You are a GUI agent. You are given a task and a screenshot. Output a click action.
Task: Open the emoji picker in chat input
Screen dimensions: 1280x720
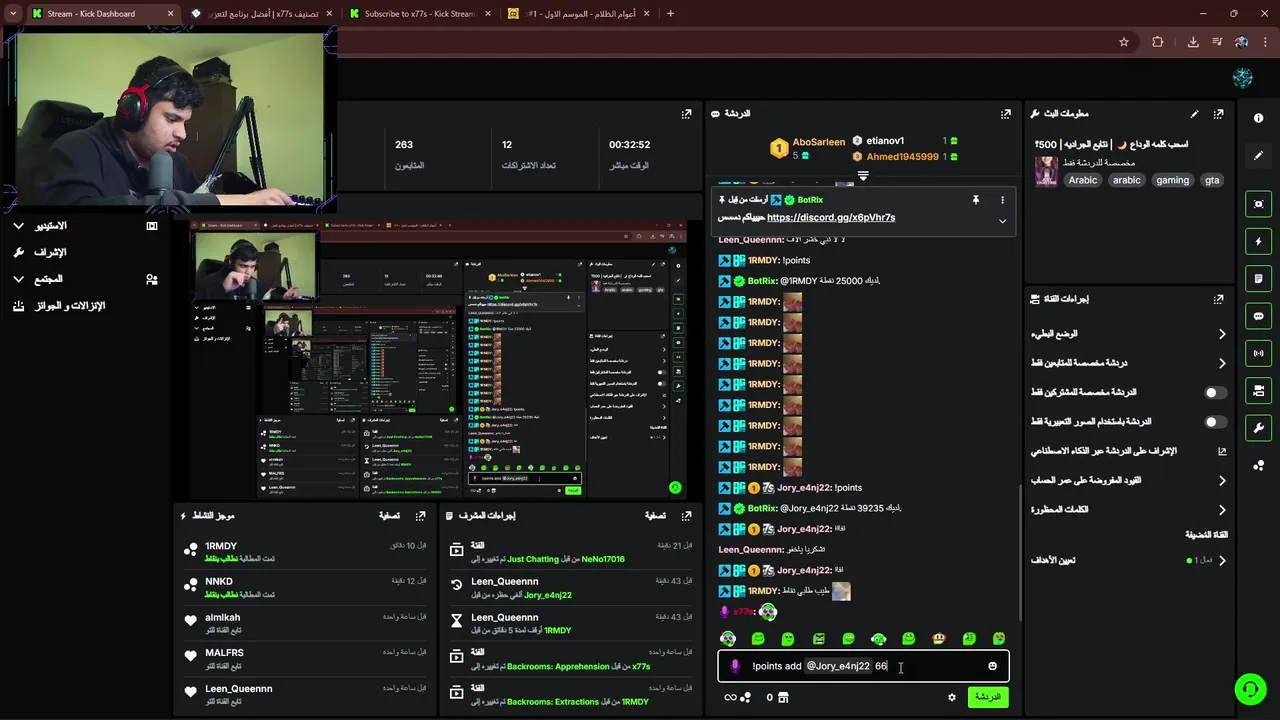coord(992,666)
